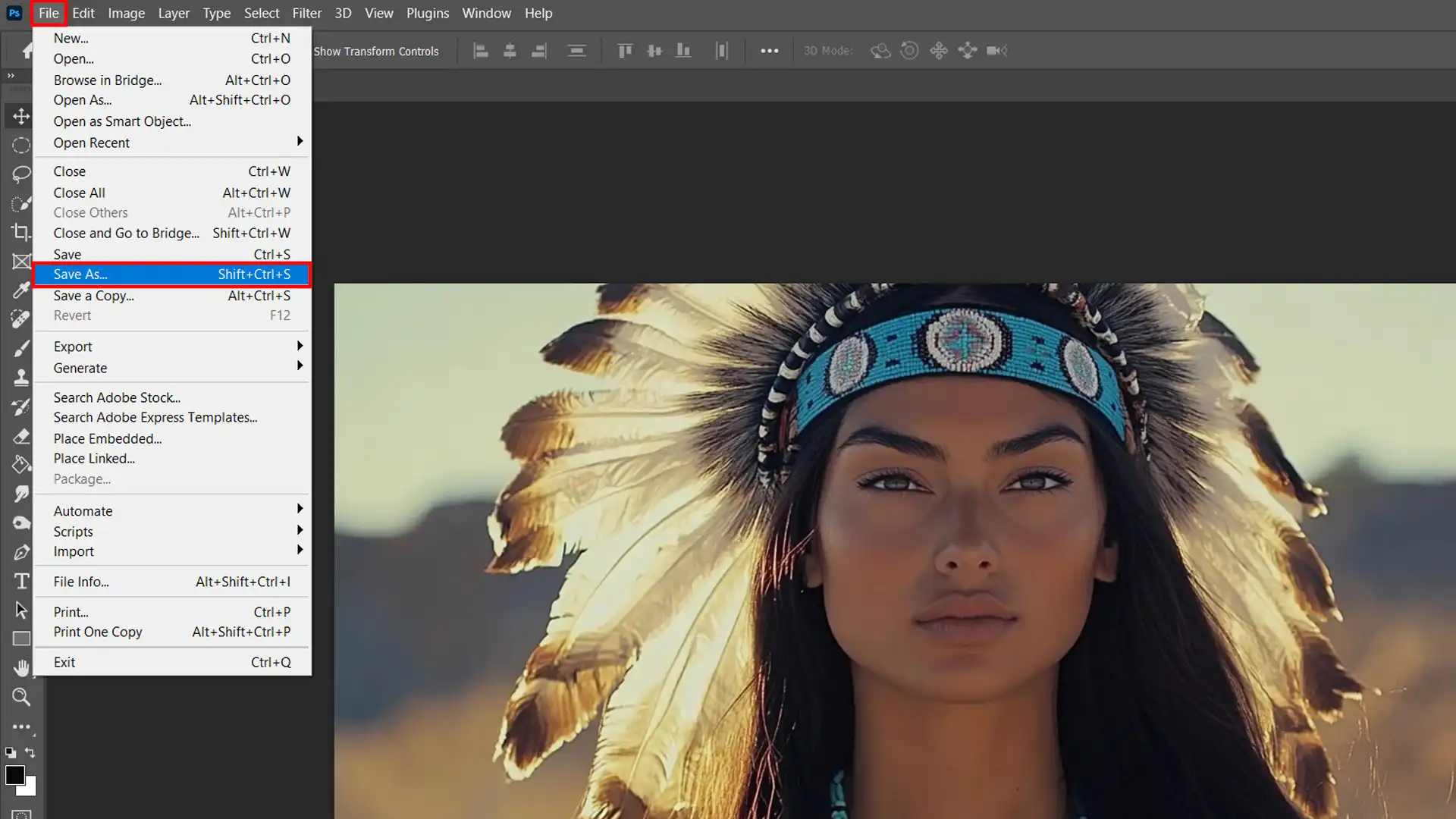Image resolution: width=1456 pixels, height=819 pixels.
Task: Click the 3D Scale camera icon
Action: [997, 51]
